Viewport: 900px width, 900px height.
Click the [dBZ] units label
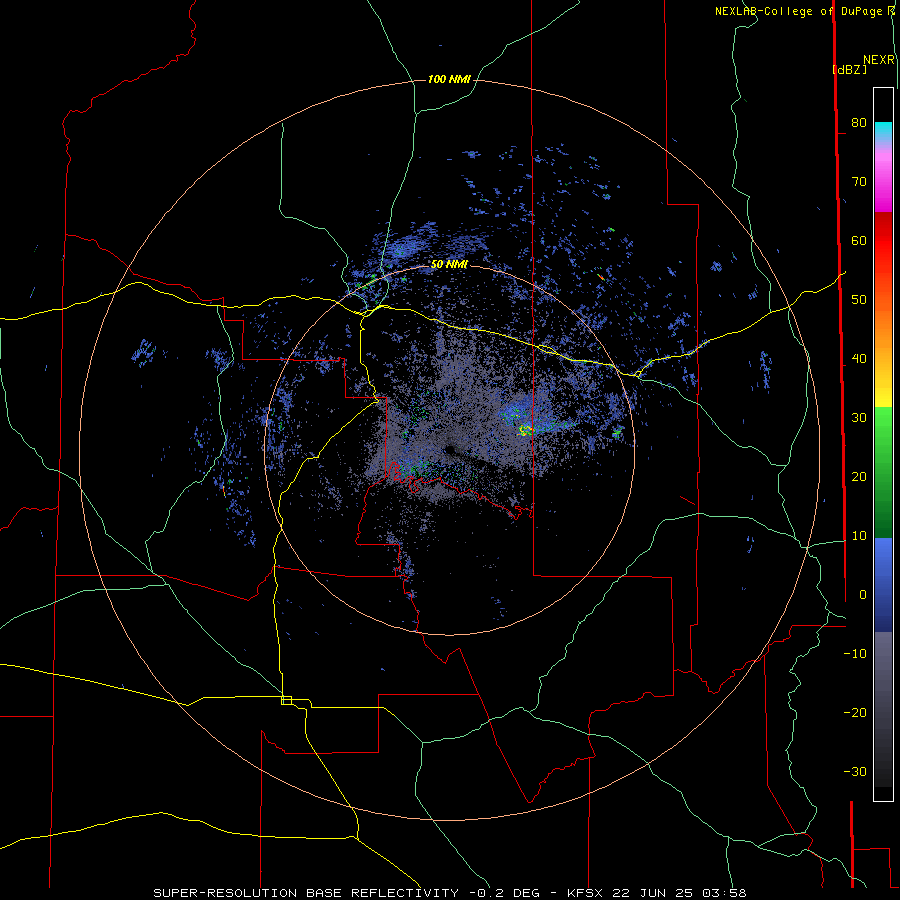point(849,69)
